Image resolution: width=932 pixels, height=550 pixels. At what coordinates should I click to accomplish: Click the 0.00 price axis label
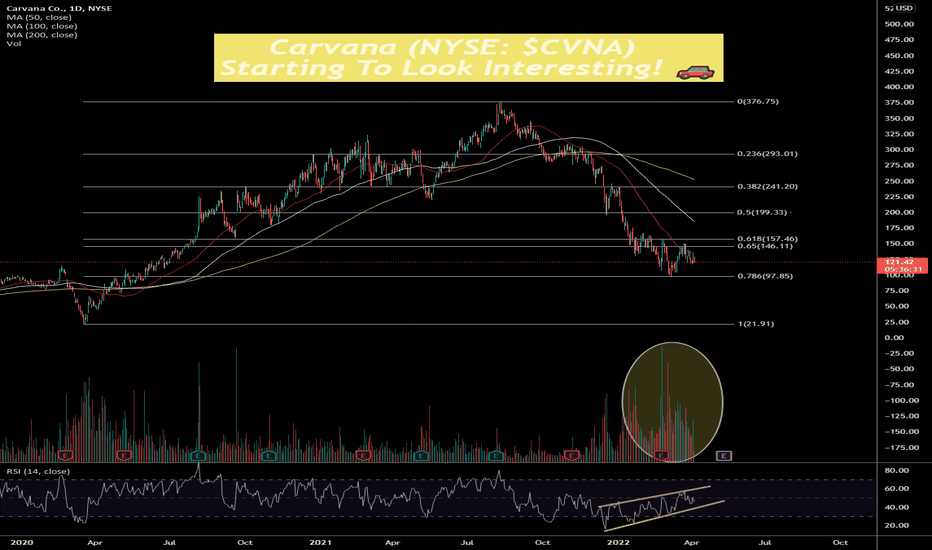[895, 338]
